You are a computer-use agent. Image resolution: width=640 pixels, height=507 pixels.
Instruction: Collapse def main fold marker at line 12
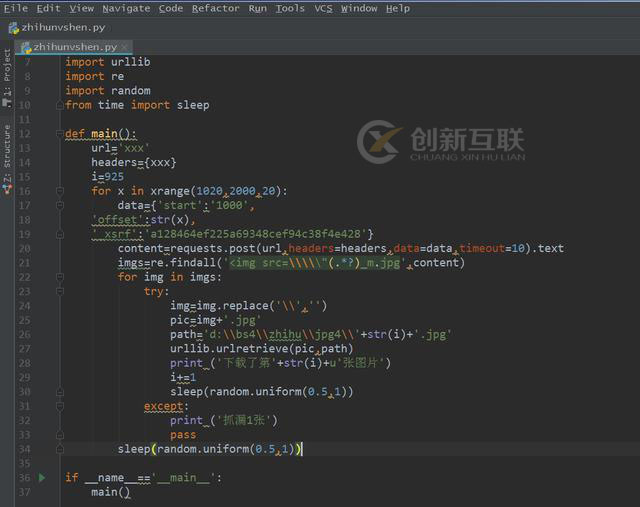coord(60,134)
